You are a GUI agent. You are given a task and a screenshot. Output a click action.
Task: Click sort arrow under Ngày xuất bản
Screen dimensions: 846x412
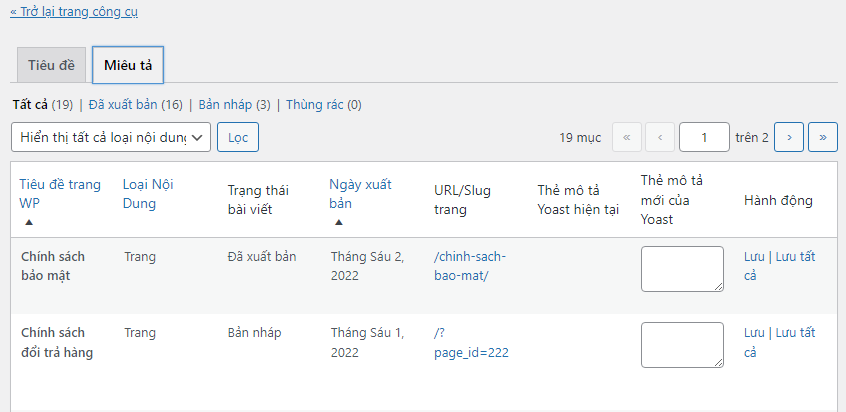(339, 222)
